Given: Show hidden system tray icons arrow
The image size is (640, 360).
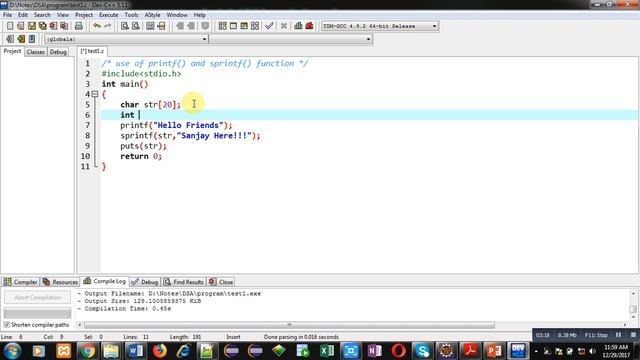Looking at the screenshot, I should (x=536, y=351).
